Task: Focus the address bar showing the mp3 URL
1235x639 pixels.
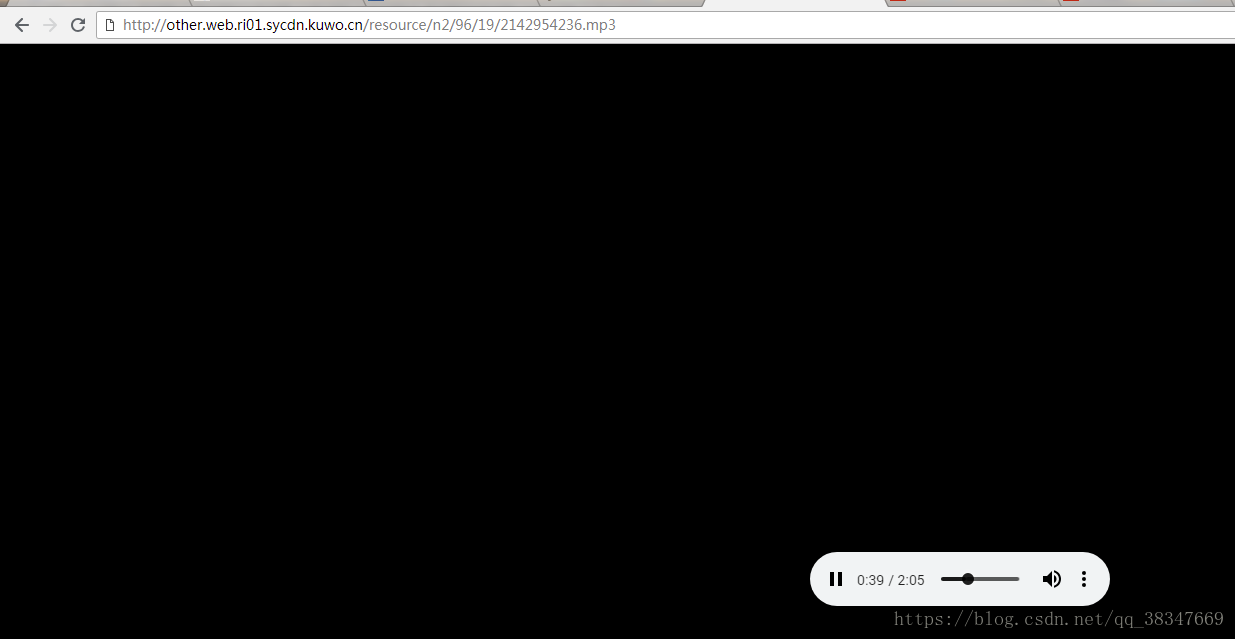Action: (665, 25)
